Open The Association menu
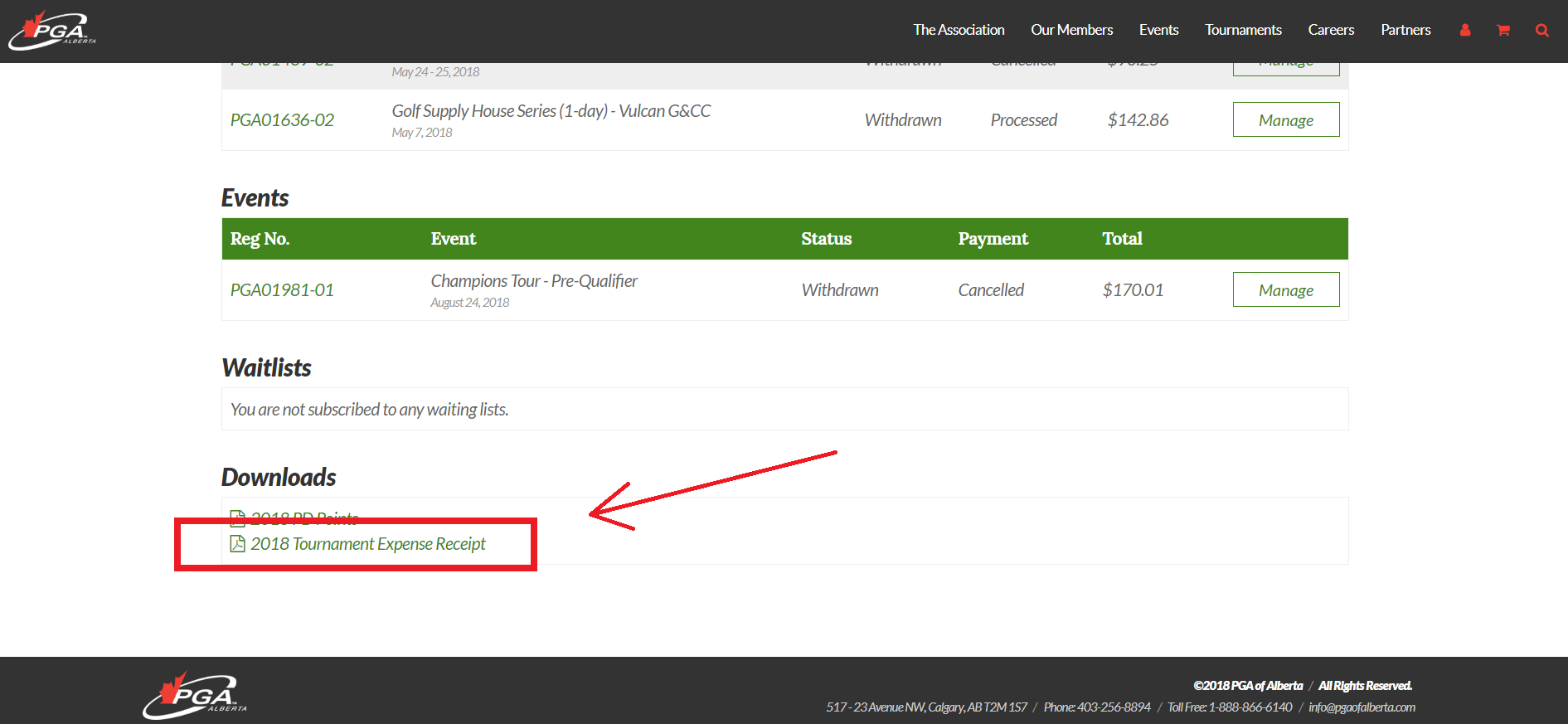This screenshot has width=1568, height=724. [959, 30]
